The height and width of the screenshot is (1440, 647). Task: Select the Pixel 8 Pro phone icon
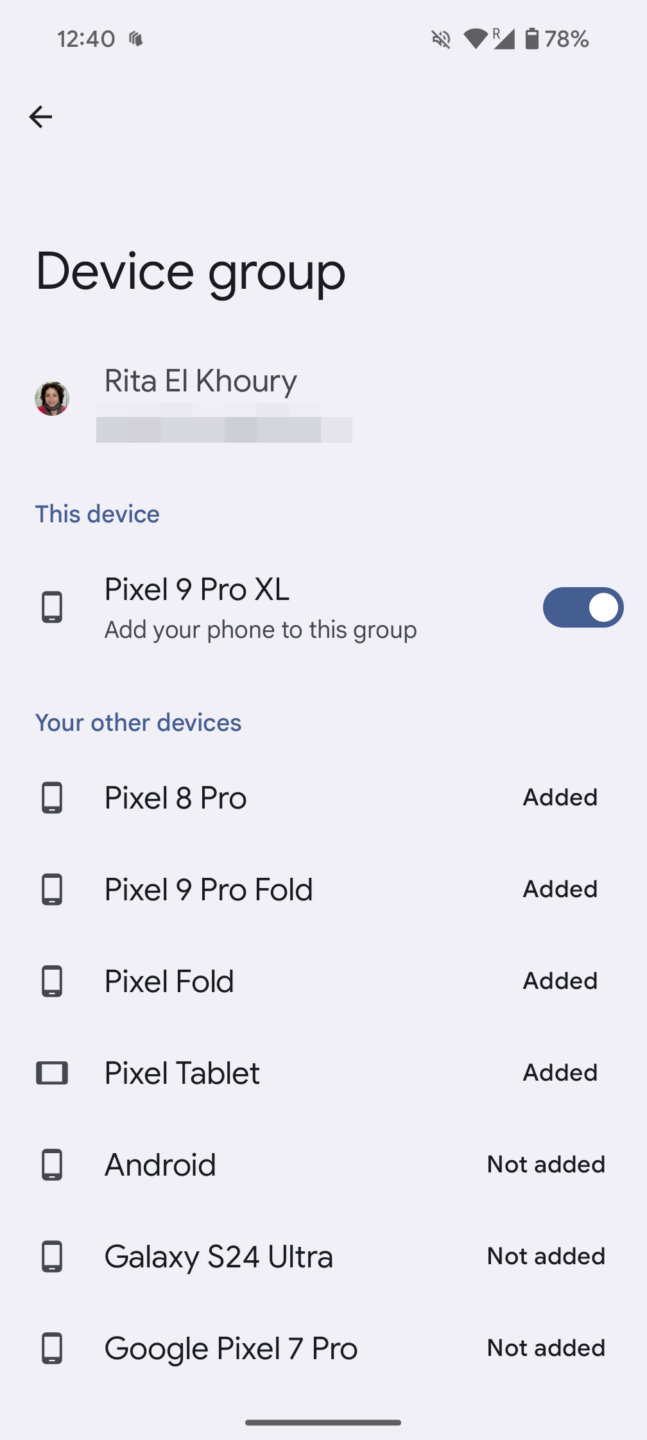click(51, 797)
